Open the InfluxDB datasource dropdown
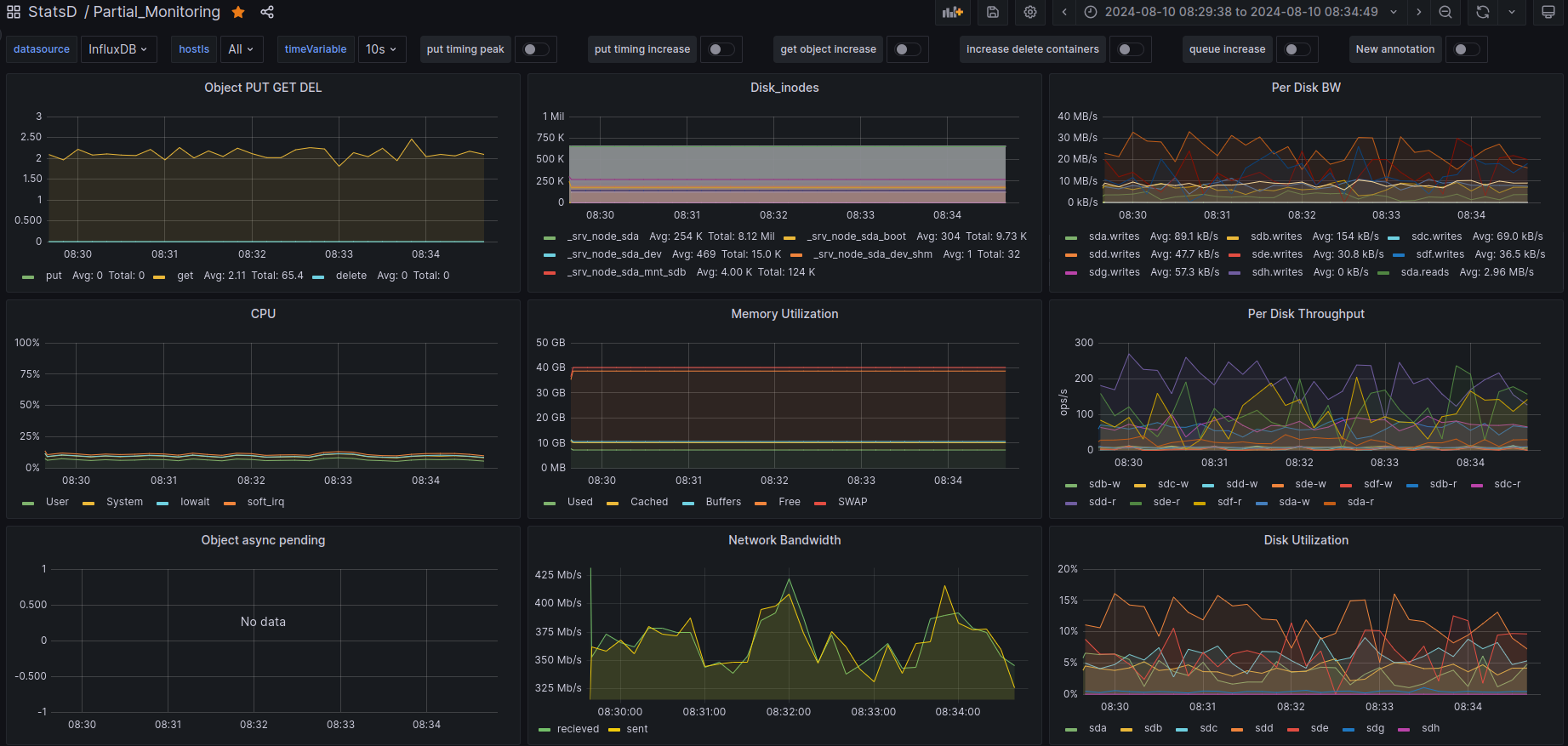The width and height of the screenshot is (1568, 746). point(117,49)
